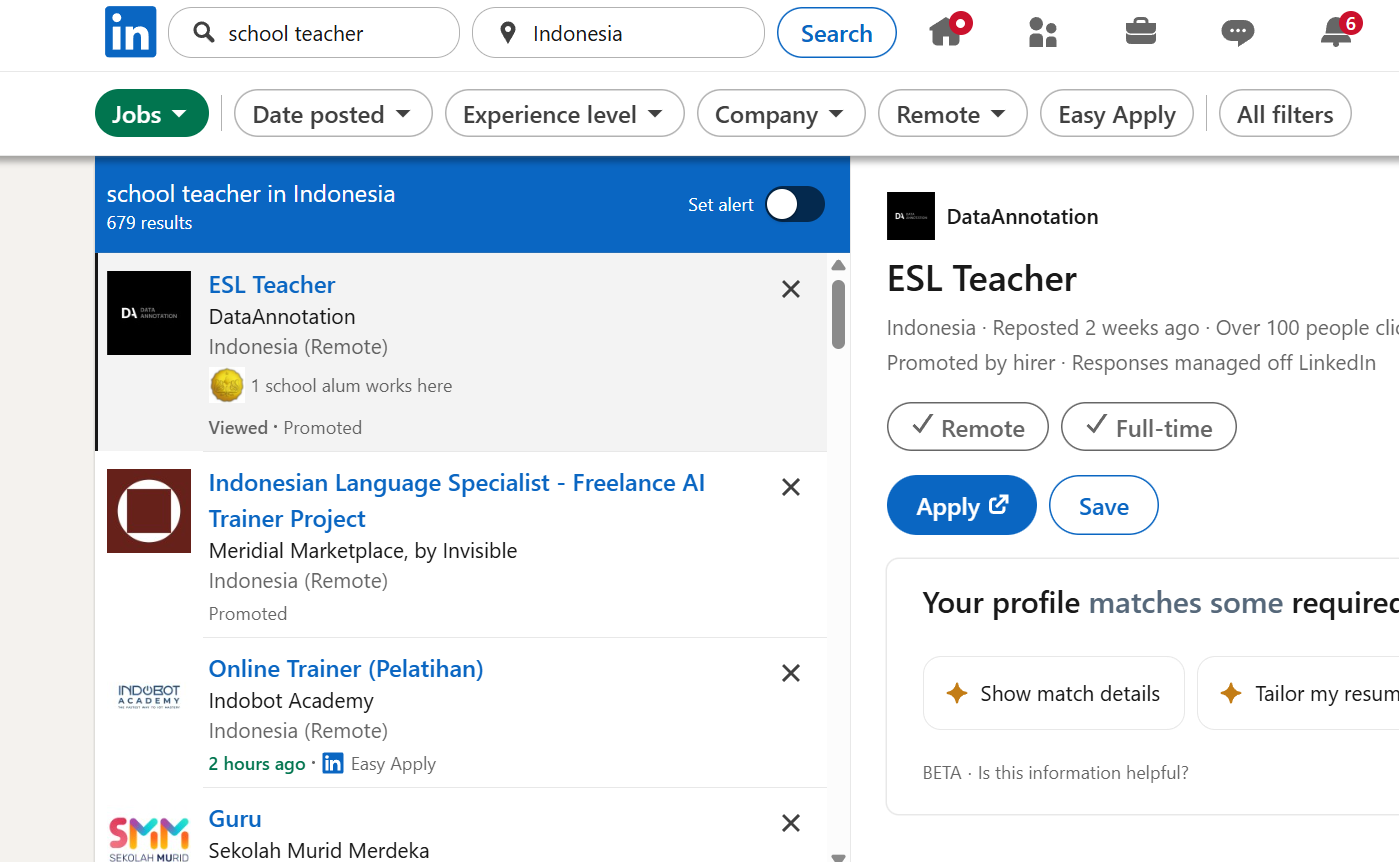
Task: Dismiss the ESL Teacher job listing
Action: tap(790, 290)
